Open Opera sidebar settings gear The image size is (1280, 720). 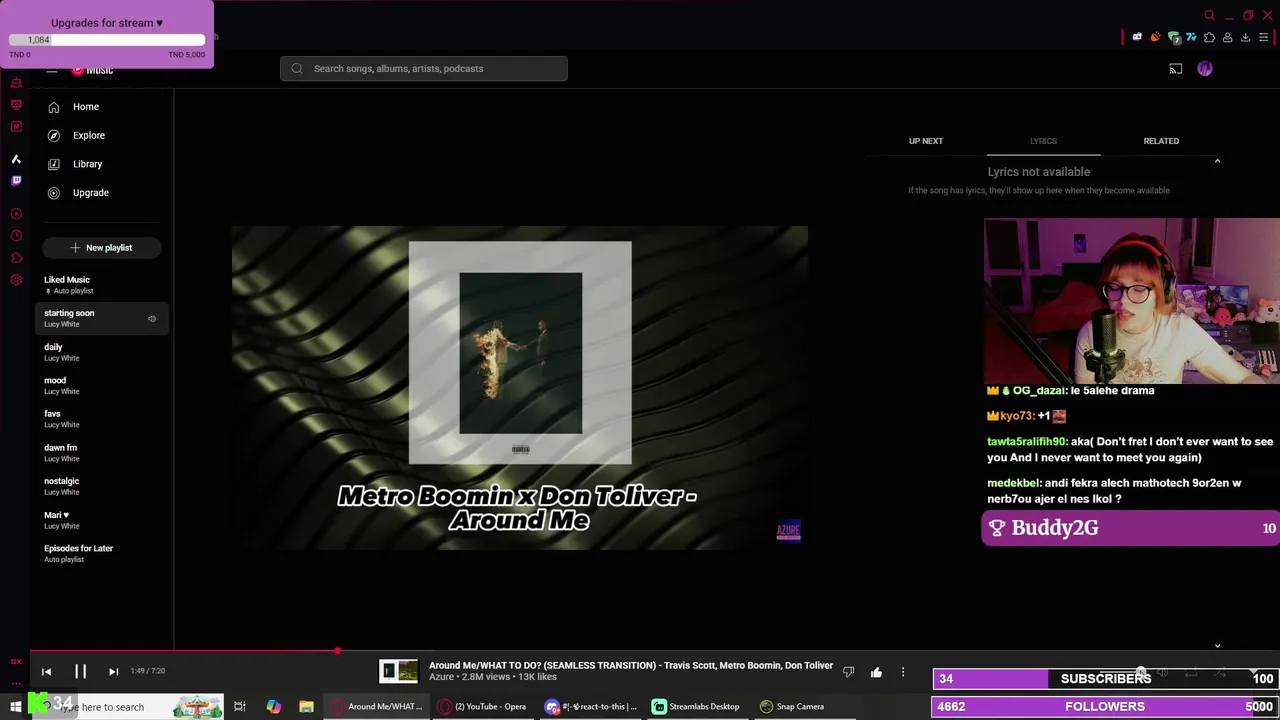point(16,280)
